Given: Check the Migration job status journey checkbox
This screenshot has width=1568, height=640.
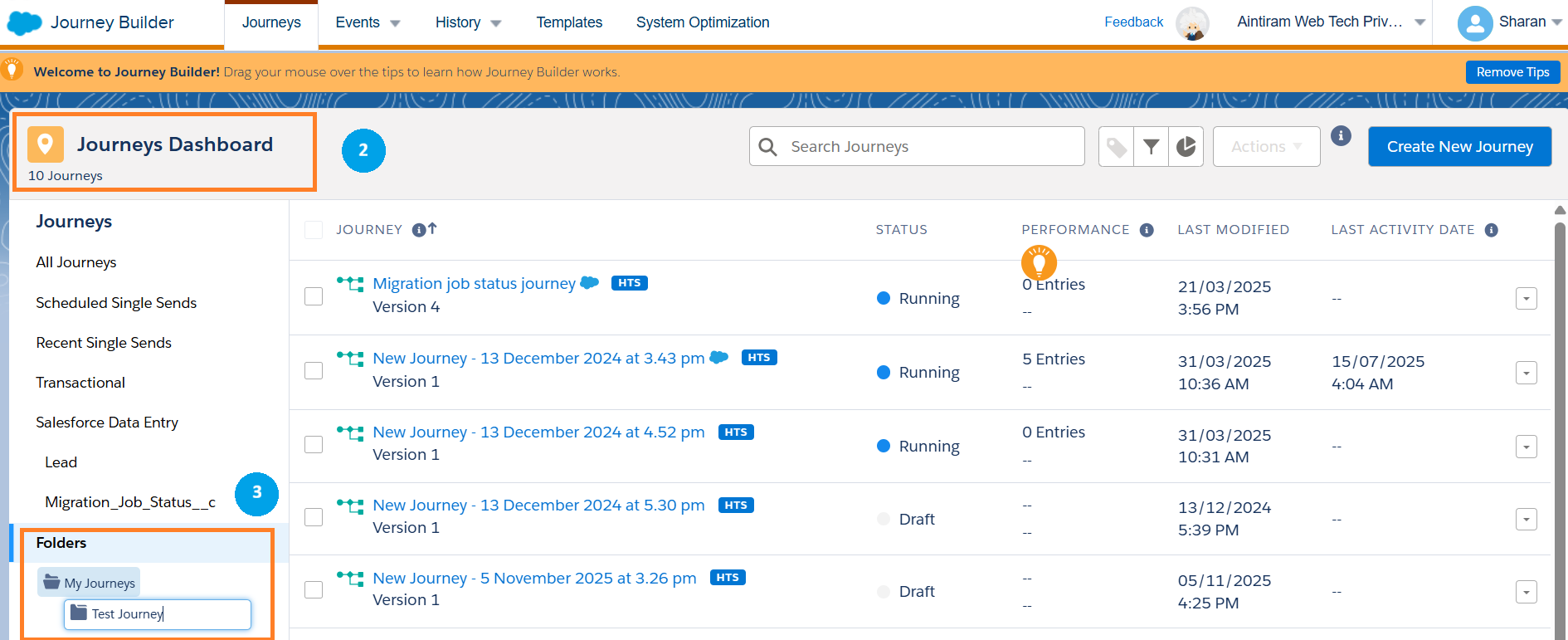Looking at the screenshot, I should tap(314, 296).
